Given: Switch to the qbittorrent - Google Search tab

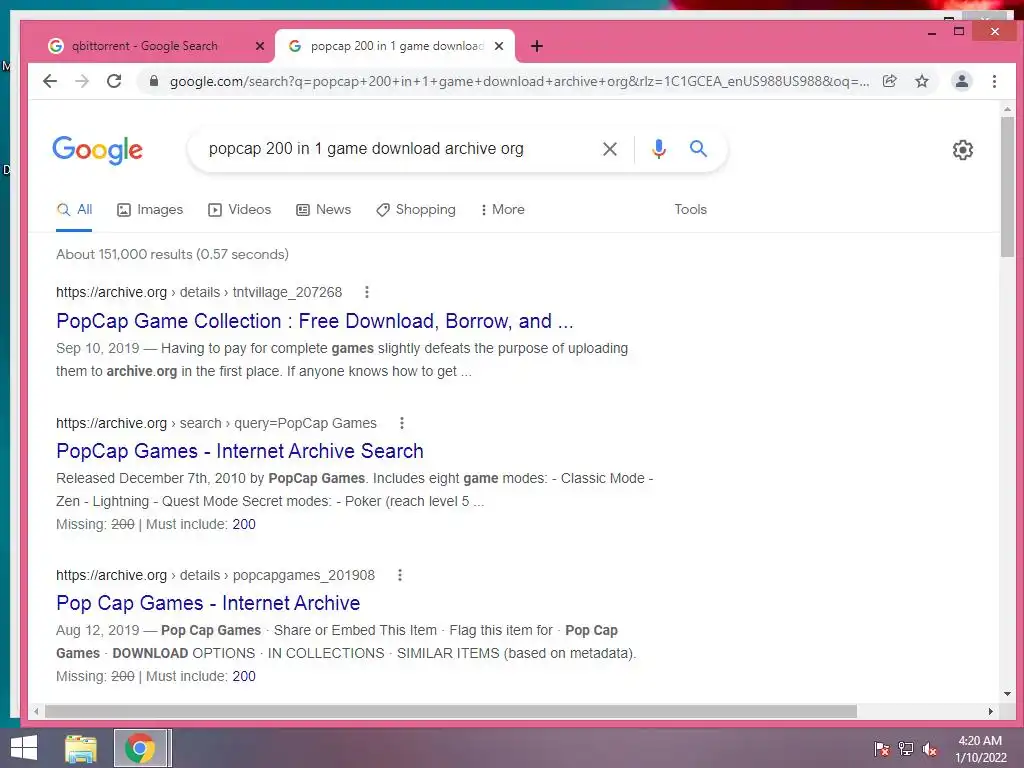Looking at the screenshot, I should point(144,46).
